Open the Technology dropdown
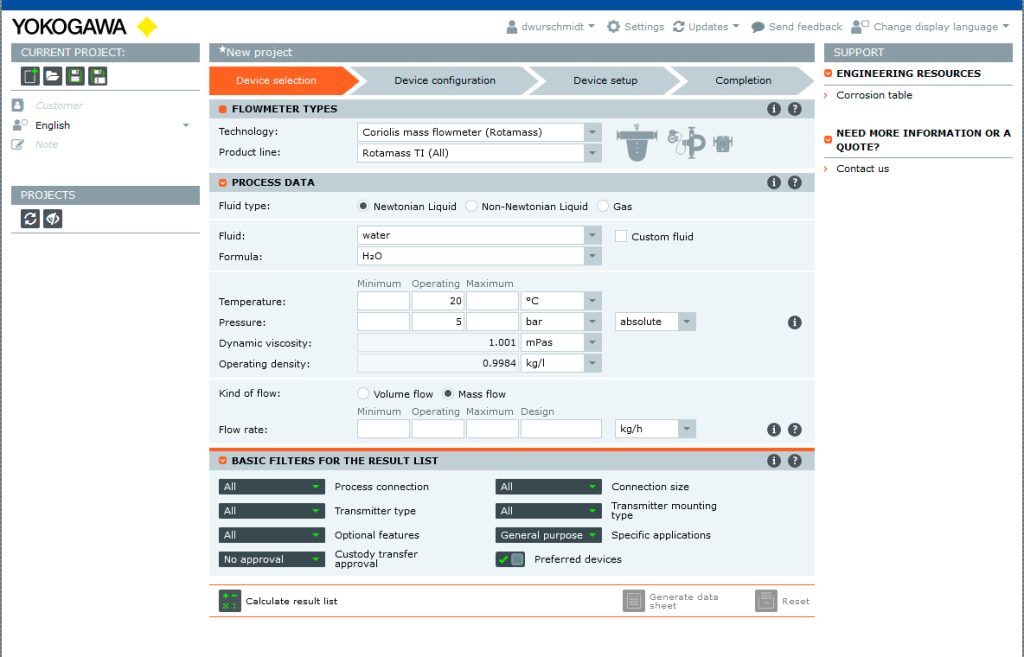 [x=479, y=132]
